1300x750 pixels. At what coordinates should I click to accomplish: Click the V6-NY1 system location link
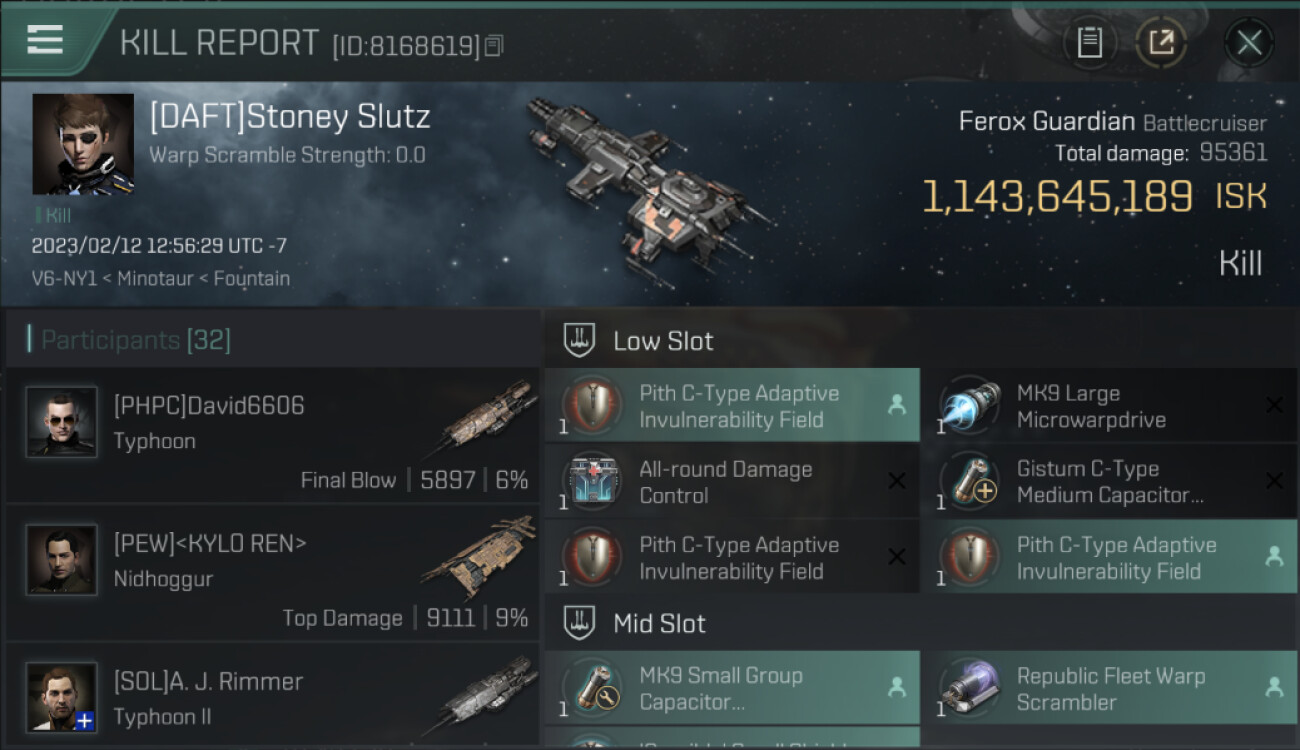pos(64,279)
